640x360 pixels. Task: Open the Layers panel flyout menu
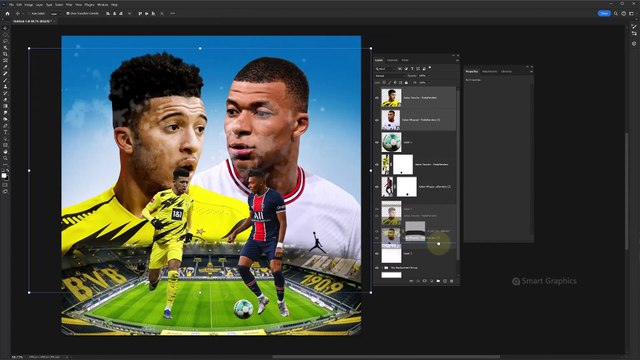[457, 60]
